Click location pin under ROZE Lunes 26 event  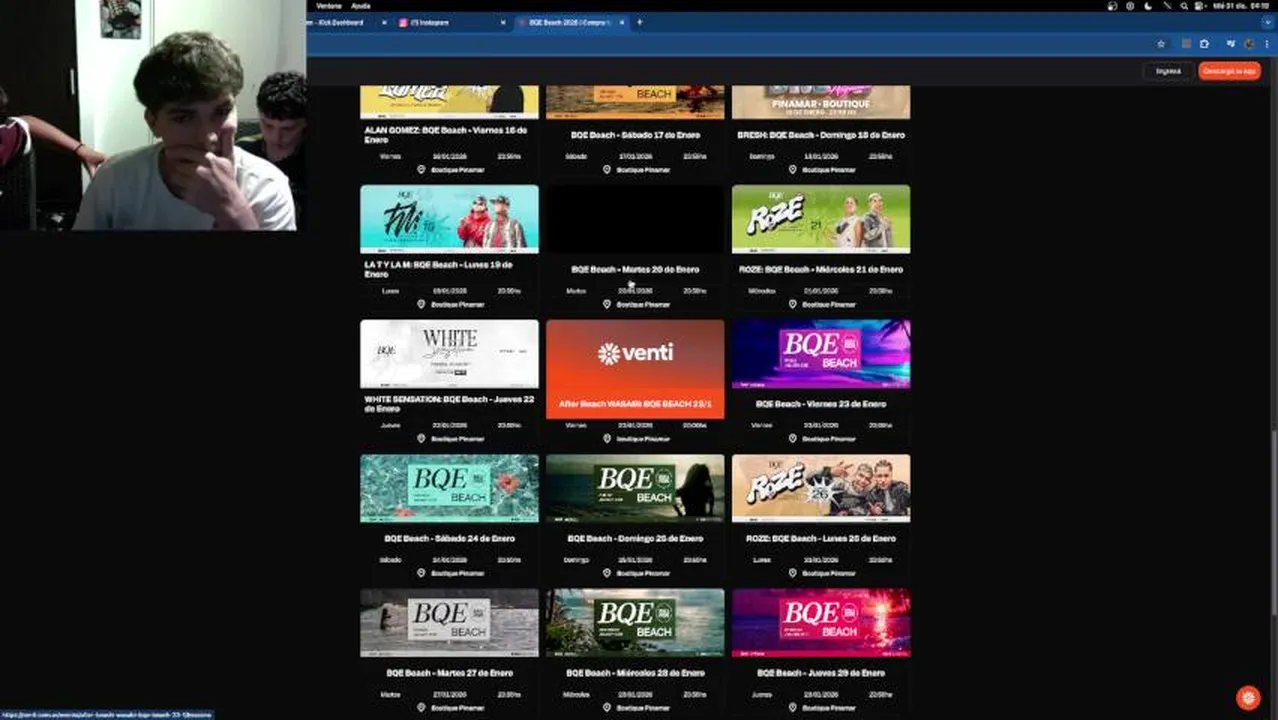(x=793, y=573)
